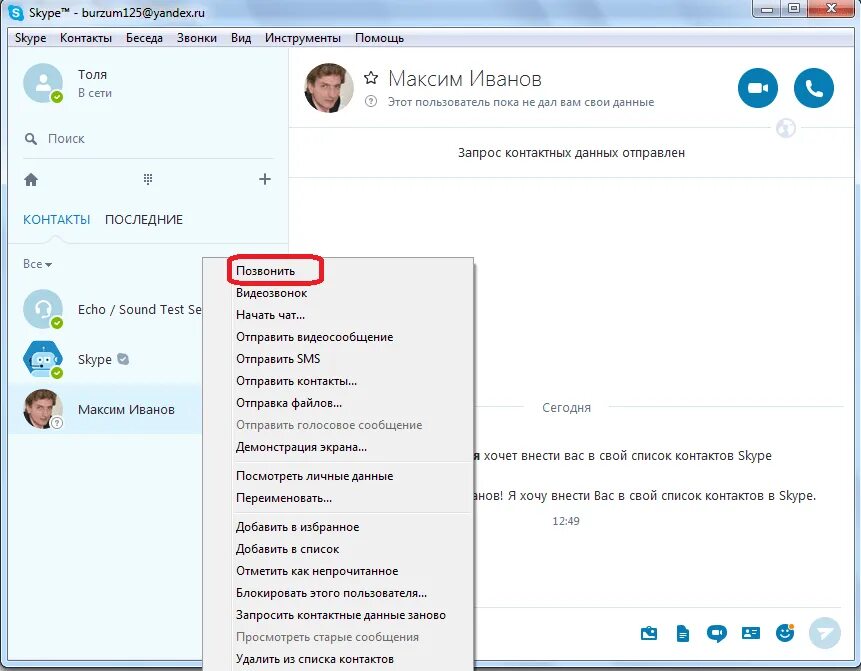Select Отправить видеосообщение menu entry
This screenshot has height=671, width=861.
point(338,337)
